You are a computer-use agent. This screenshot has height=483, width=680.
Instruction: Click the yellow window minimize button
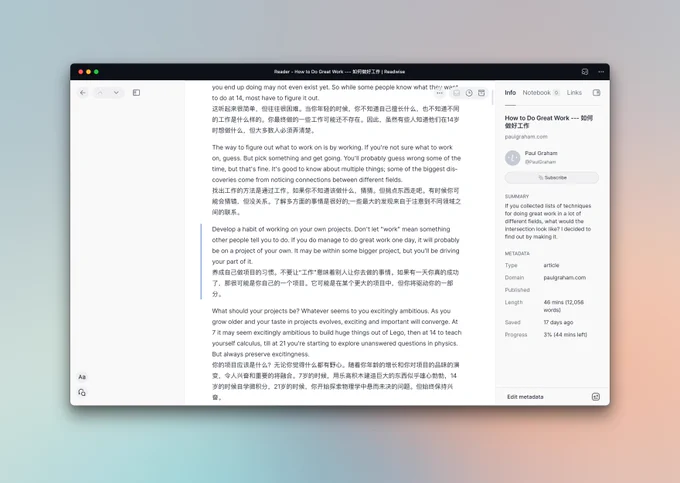(x=88, y=72)
